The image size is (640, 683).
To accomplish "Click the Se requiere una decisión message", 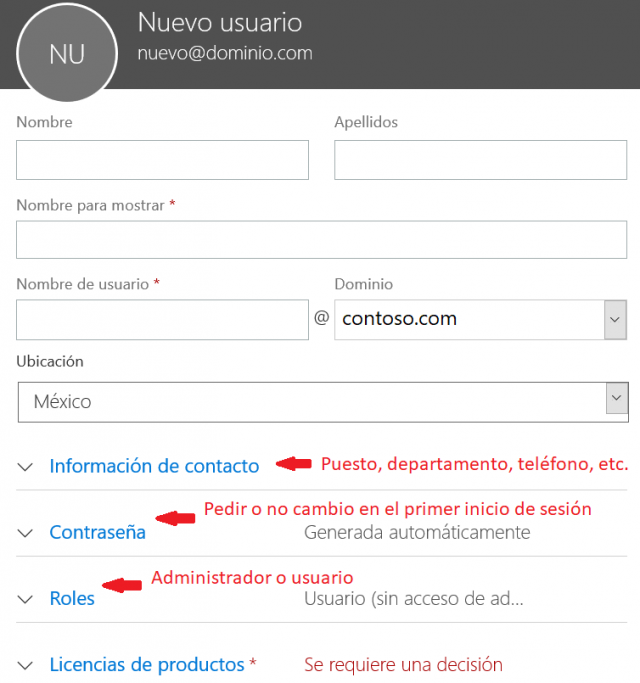I will 403,665.
